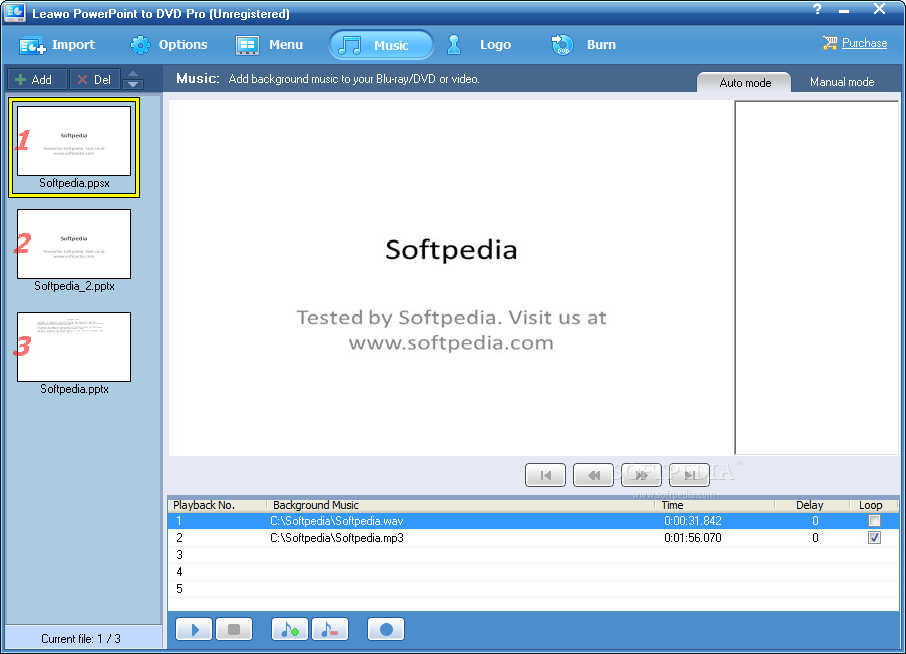Viewport: 906px width, 654px height.
Task: Click the shopping cart purchase icon
Action: (830, 43)
